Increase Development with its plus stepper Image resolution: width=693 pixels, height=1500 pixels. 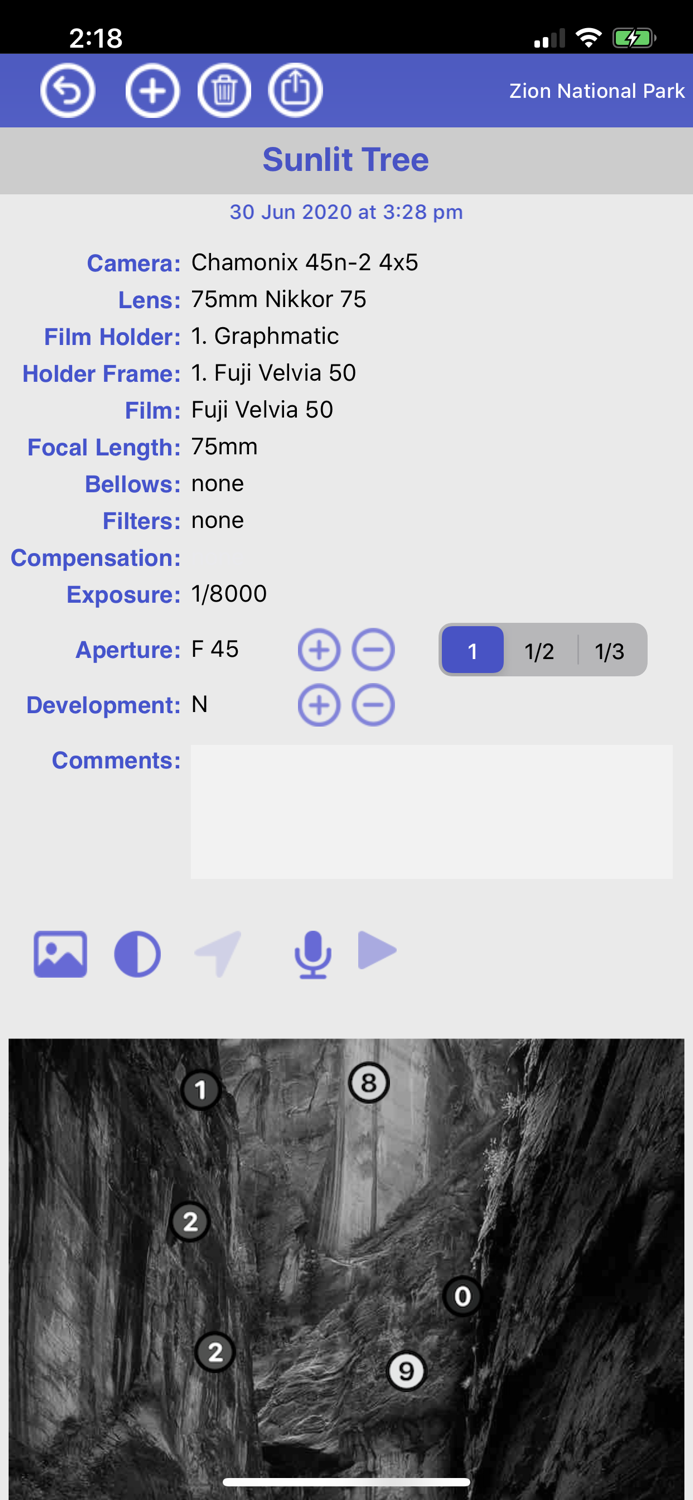coord(318,705)
